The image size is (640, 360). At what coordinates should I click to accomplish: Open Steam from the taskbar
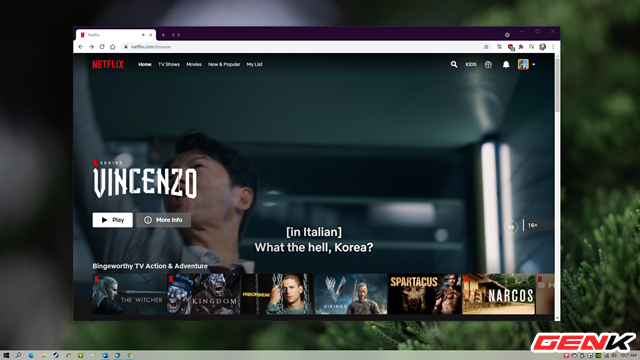[56, 356]
